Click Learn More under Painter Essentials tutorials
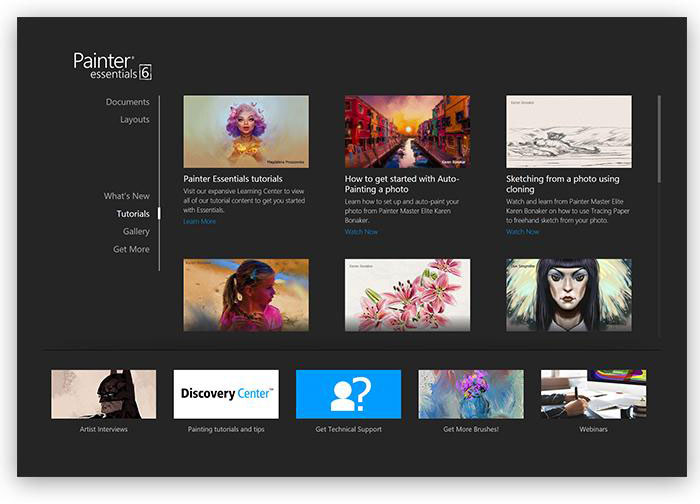The width and height of the screenshot is (700, 504). pyautogui.click(x=200, y=221)
